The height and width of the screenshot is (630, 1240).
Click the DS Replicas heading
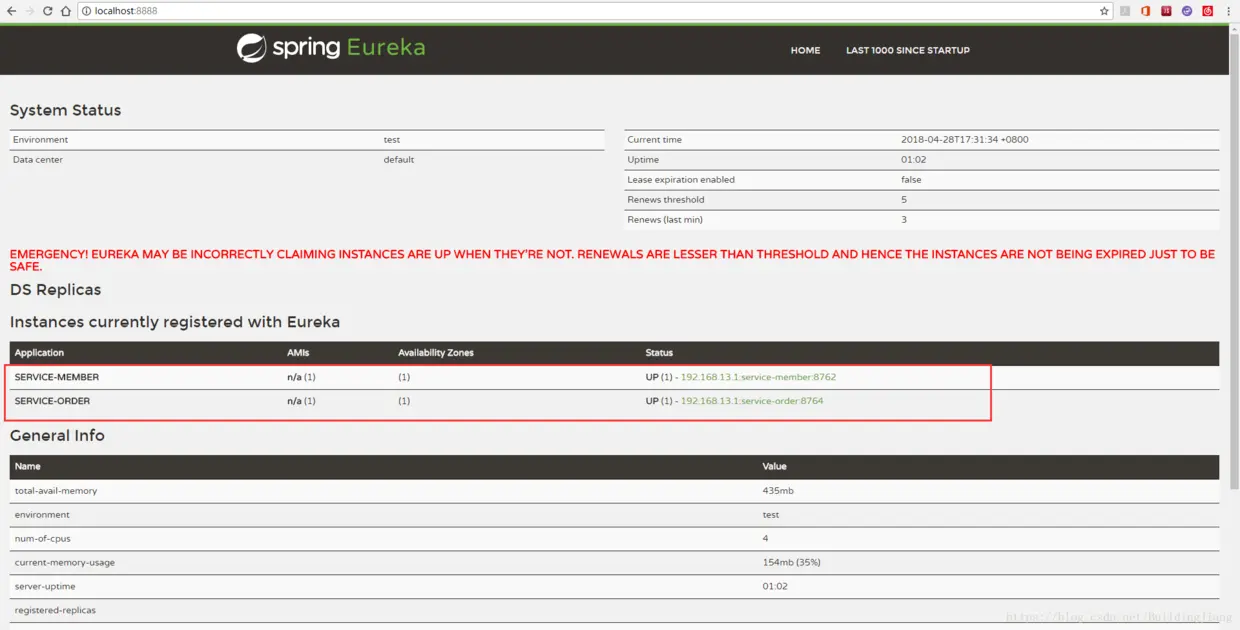point(56,290)
